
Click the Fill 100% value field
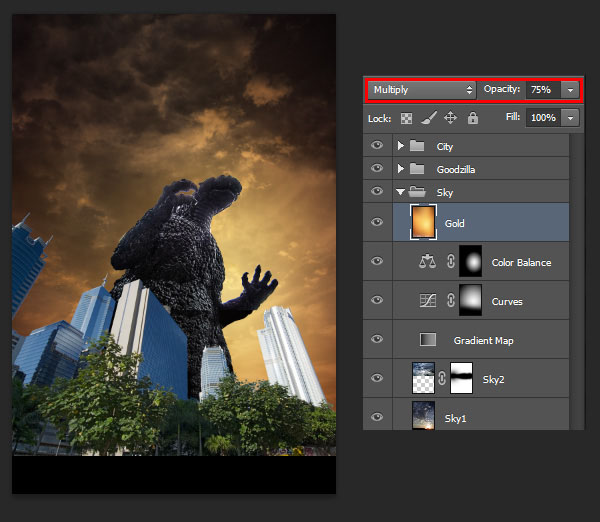click(543, 117)
